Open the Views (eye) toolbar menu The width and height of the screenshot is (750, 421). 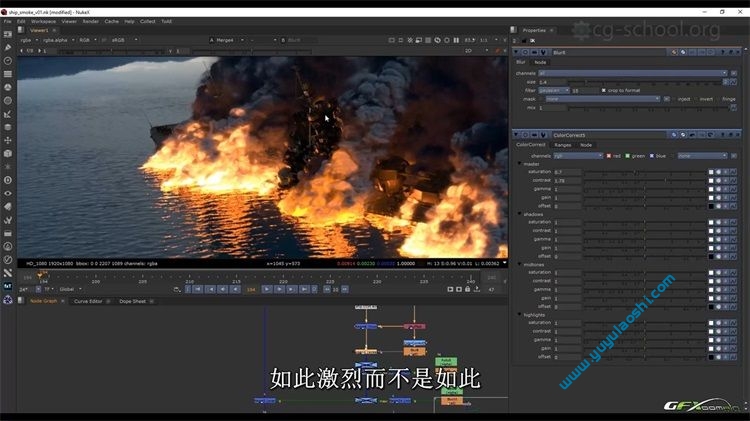coord(8,193)
